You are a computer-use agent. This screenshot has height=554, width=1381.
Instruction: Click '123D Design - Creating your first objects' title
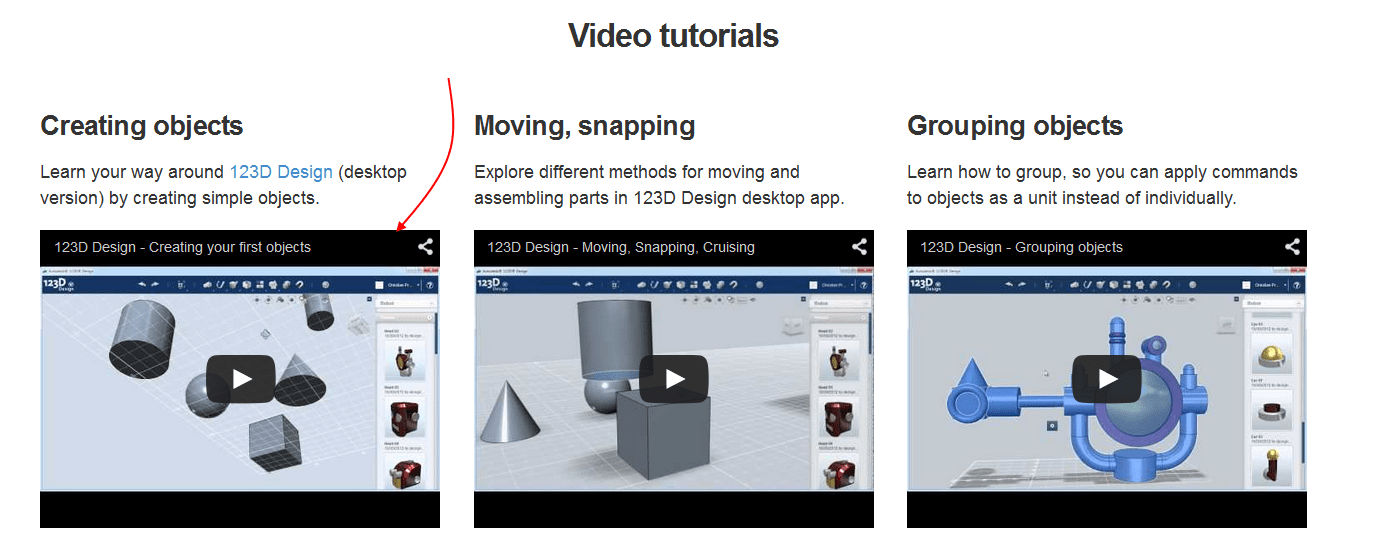183,247
